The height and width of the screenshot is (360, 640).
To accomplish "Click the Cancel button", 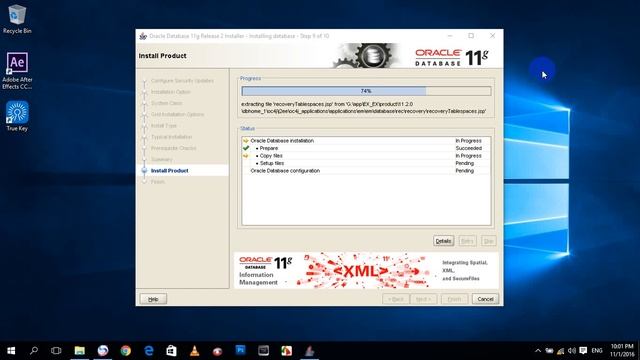I will tap(485, 299).
